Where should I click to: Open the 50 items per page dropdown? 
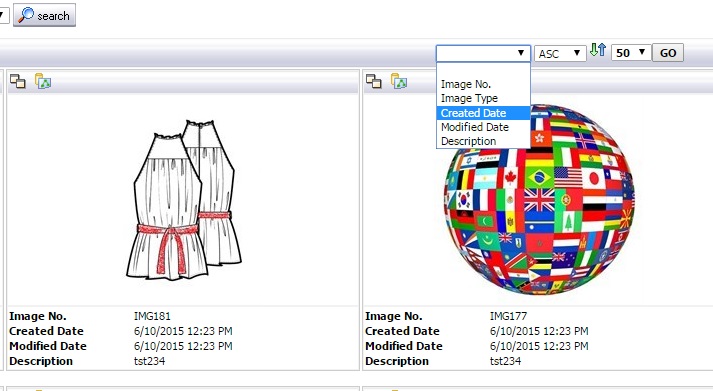coord(631,53)
